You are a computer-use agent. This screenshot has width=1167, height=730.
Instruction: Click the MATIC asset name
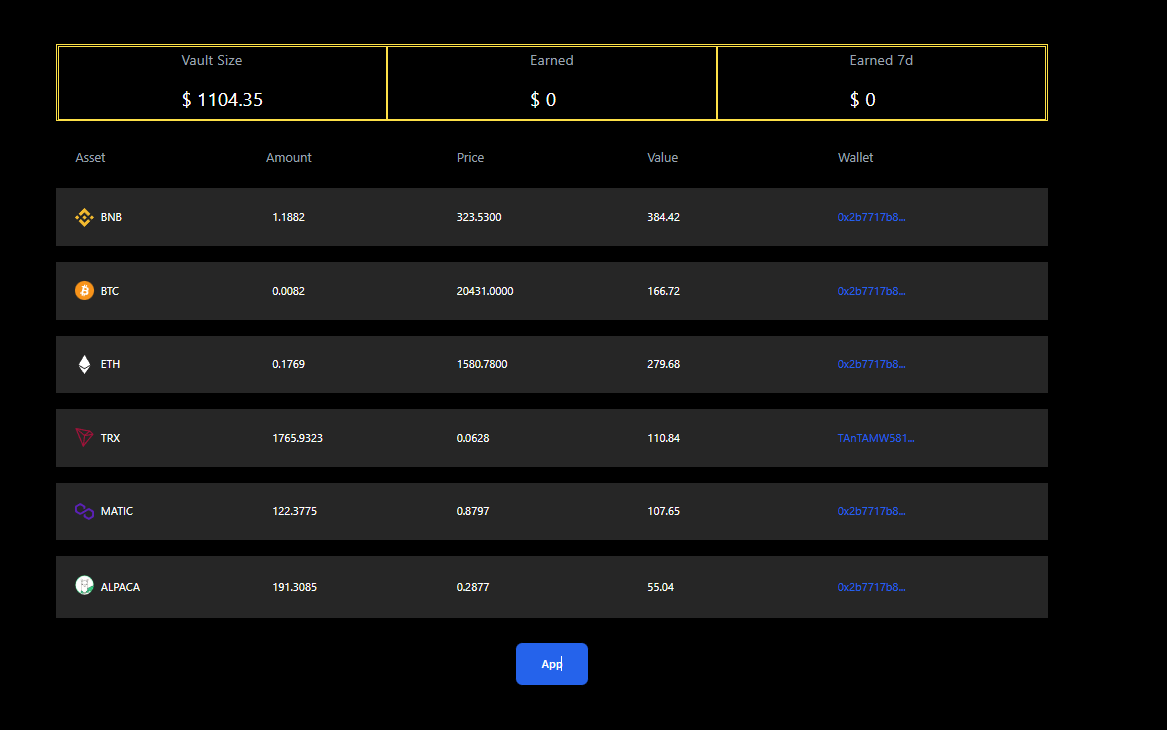(117, 511)
